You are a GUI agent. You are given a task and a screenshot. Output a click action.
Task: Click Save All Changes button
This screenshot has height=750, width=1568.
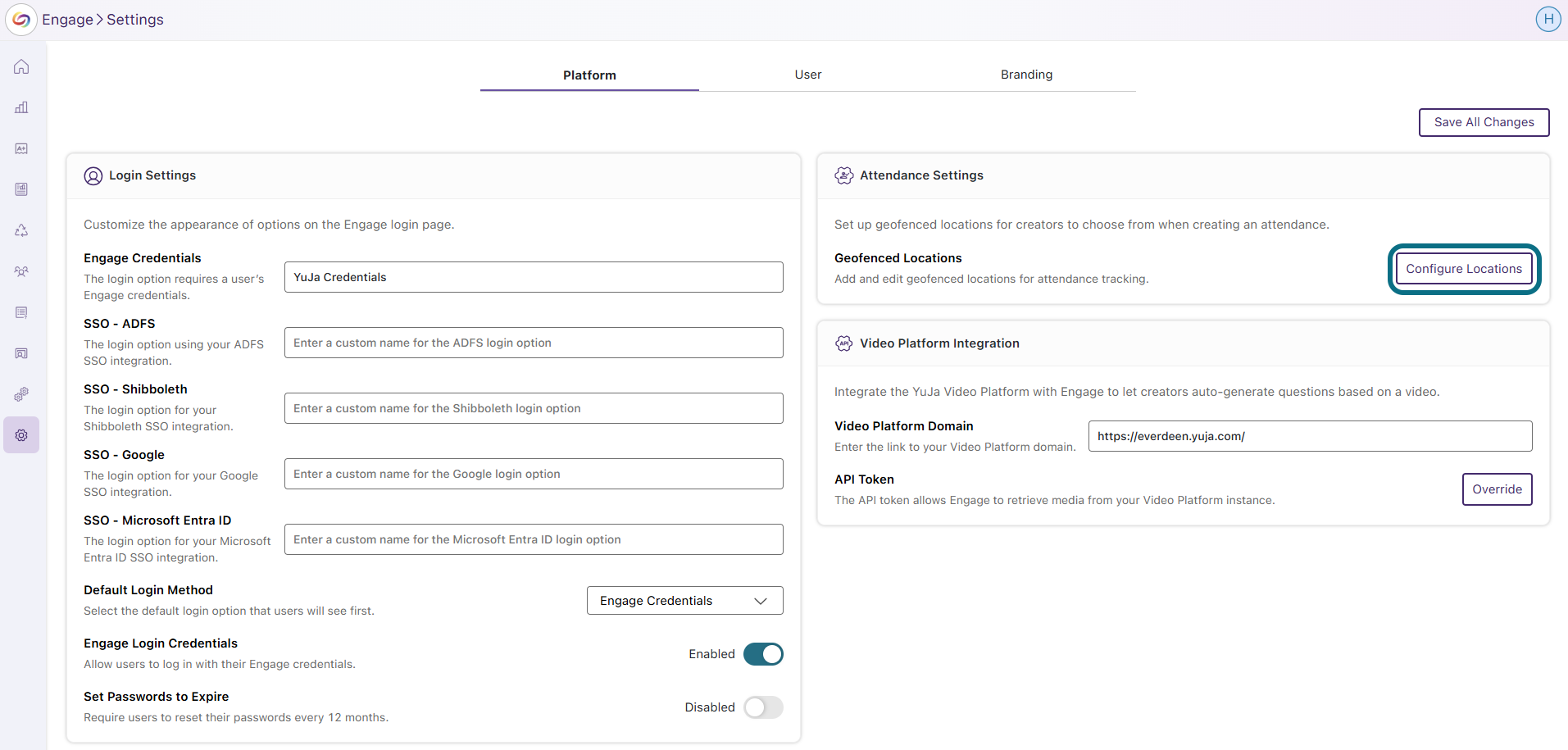coord(1484,122)
